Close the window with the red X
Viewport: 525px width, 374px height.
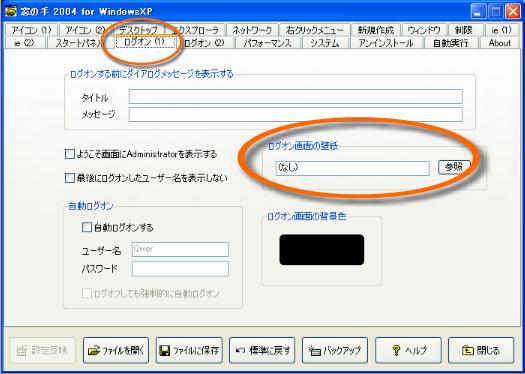point(513,12)
